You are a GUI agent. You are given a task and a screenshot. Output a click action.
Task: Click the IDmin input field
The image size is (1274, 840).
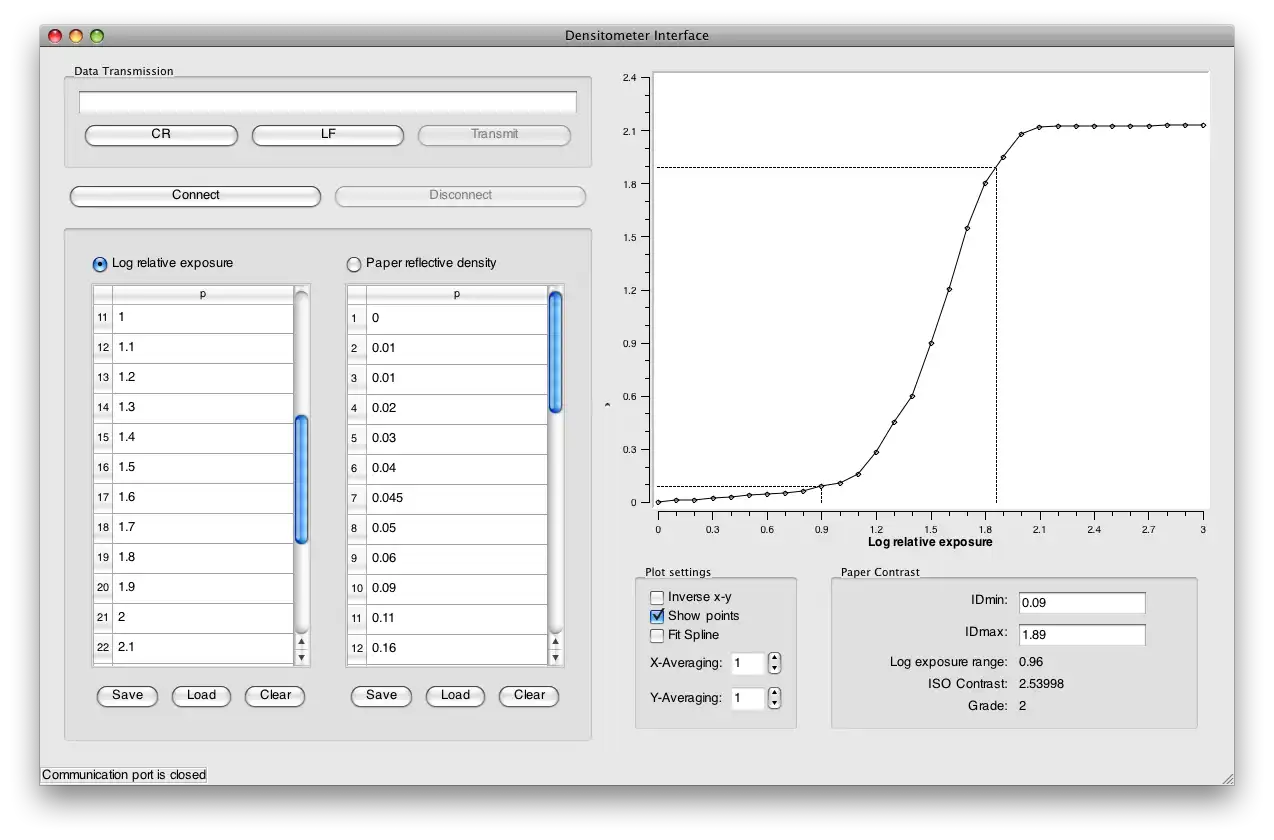pos(1082,603)
